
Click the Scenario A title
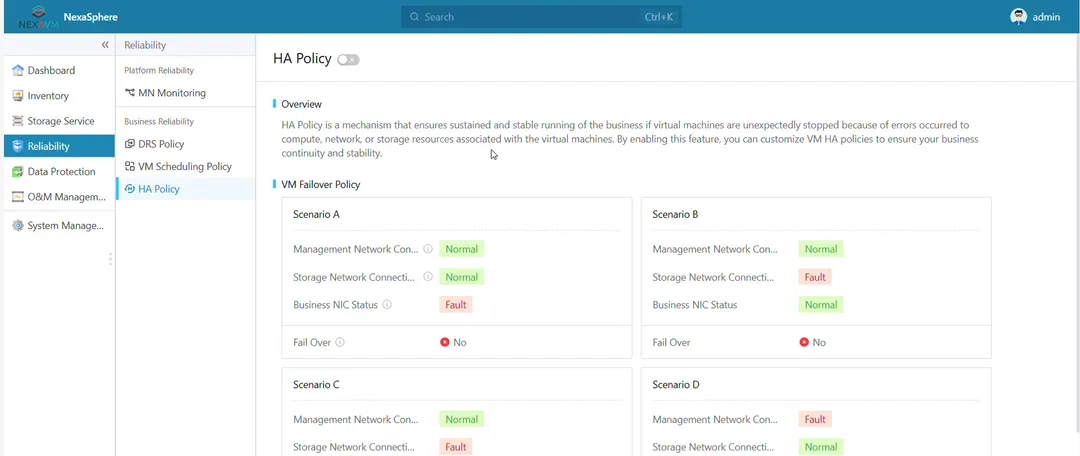[316, 214]
